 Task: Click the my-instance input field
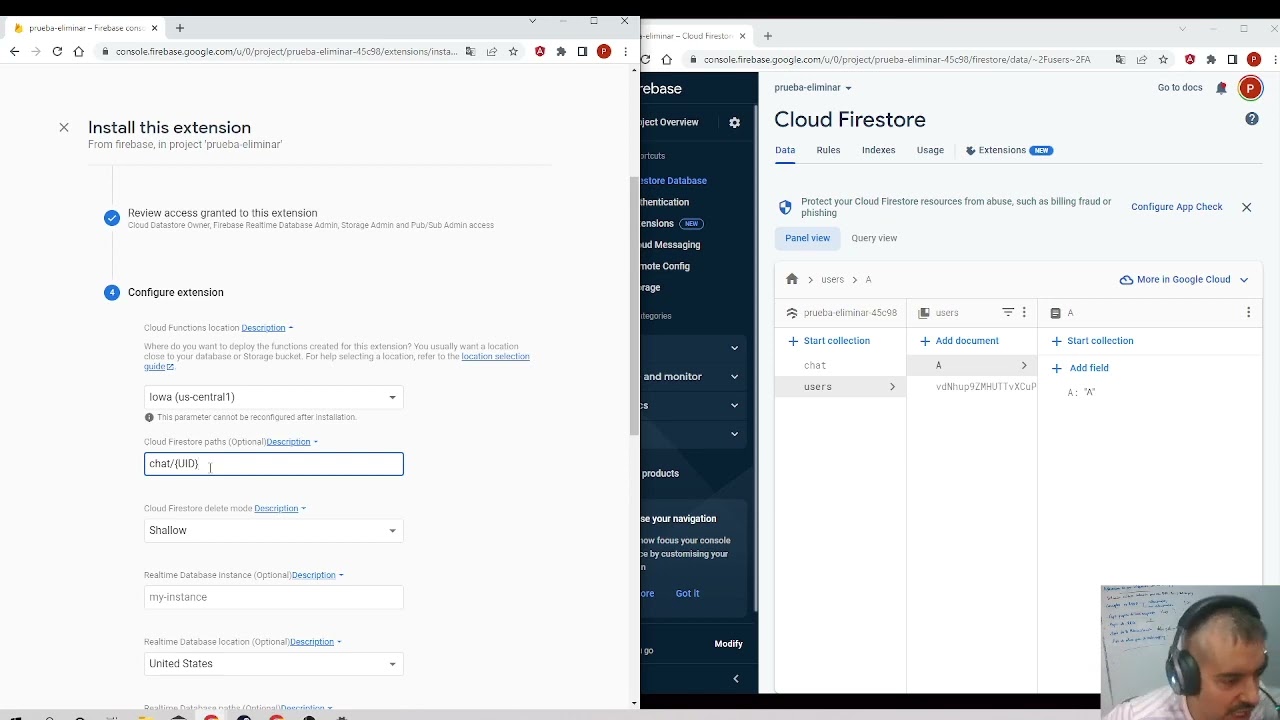273,597
